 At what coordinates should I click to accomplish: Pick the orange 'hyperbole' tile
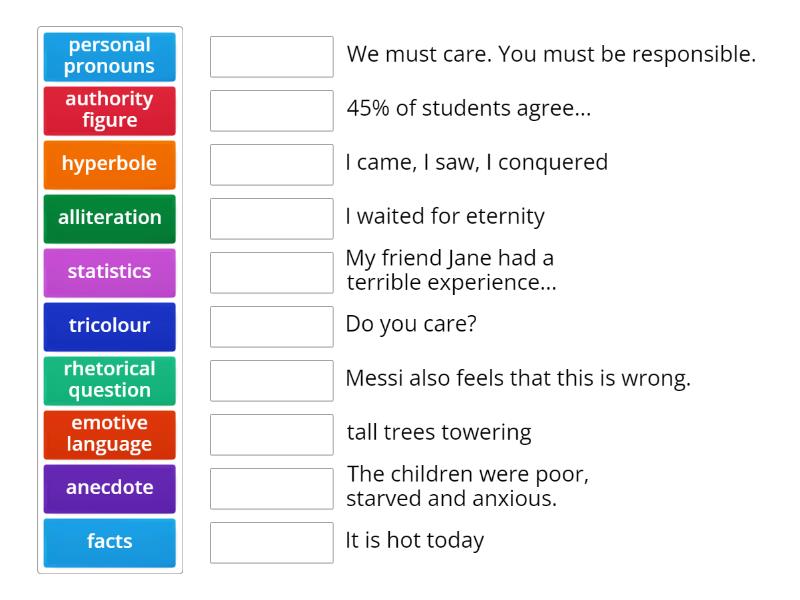109,164
